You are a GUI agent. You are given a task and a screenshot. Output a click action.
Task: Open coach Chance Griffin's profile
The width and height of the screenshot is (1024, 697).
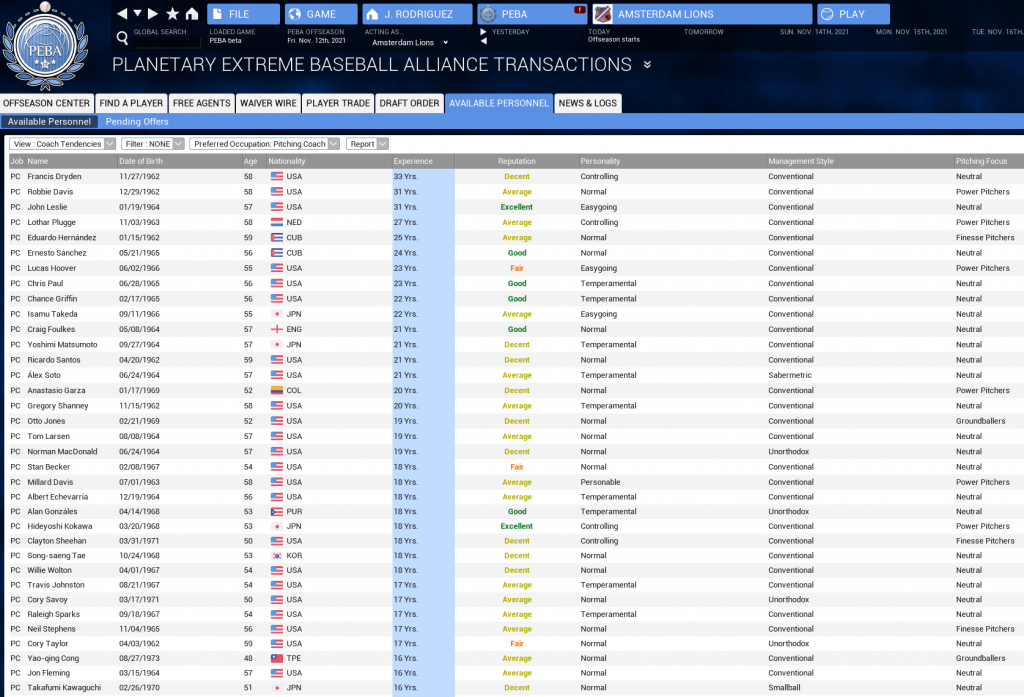[x=52, y=299]
